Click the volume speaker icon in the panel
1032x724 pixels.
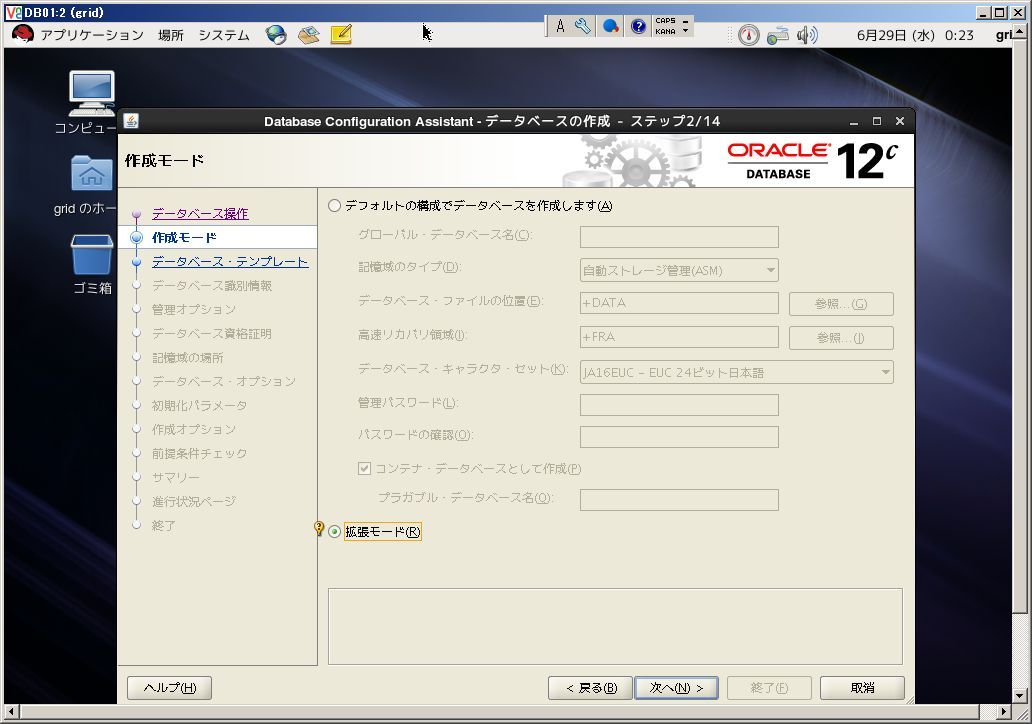[x=807, y=35]
